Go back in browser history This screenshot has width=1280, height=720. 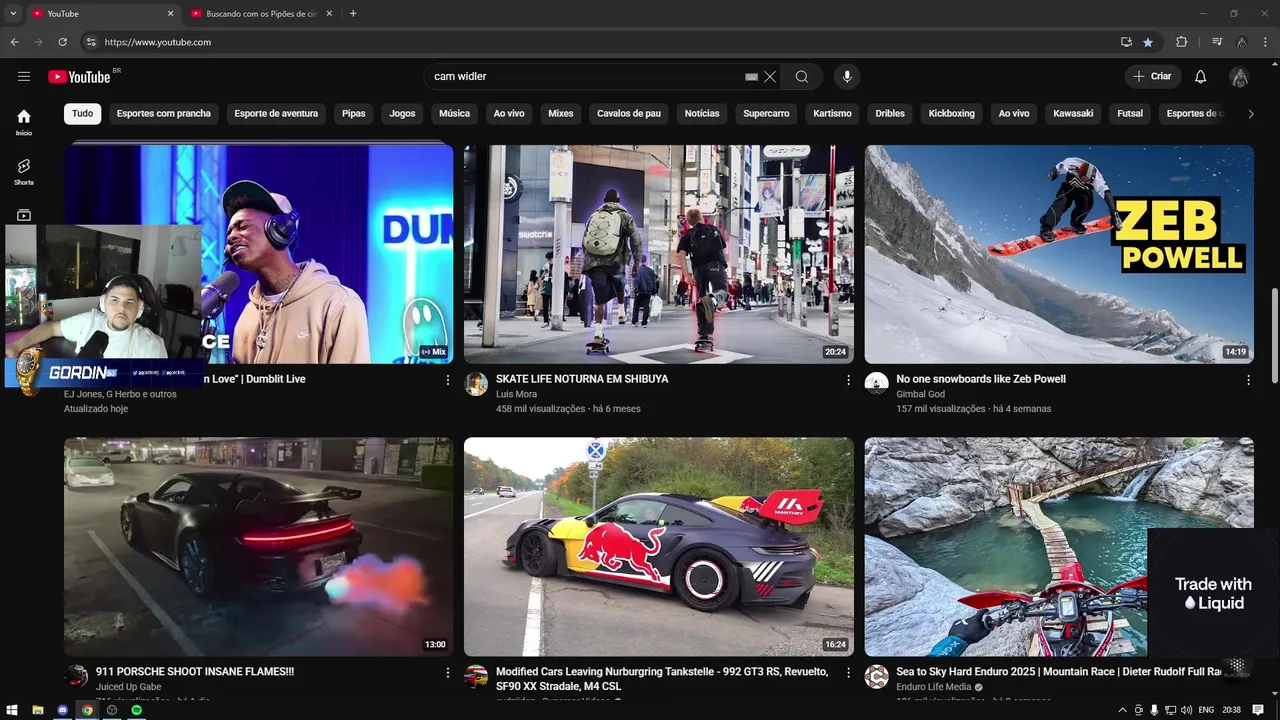point(14,42)
